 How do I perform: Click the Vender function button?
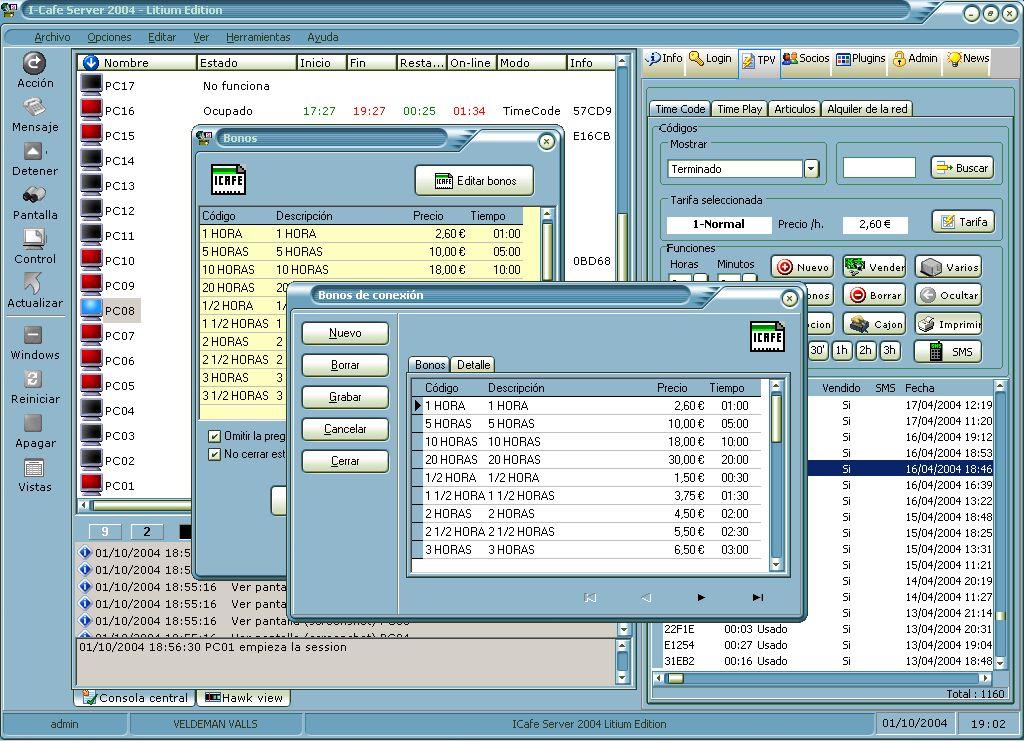[874, 266]
